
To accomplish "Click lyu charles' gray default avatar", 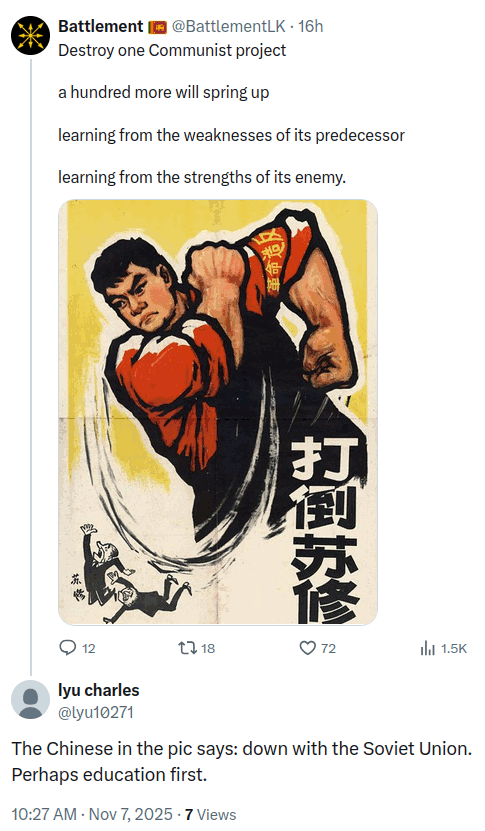I will (x=31, y=700).
